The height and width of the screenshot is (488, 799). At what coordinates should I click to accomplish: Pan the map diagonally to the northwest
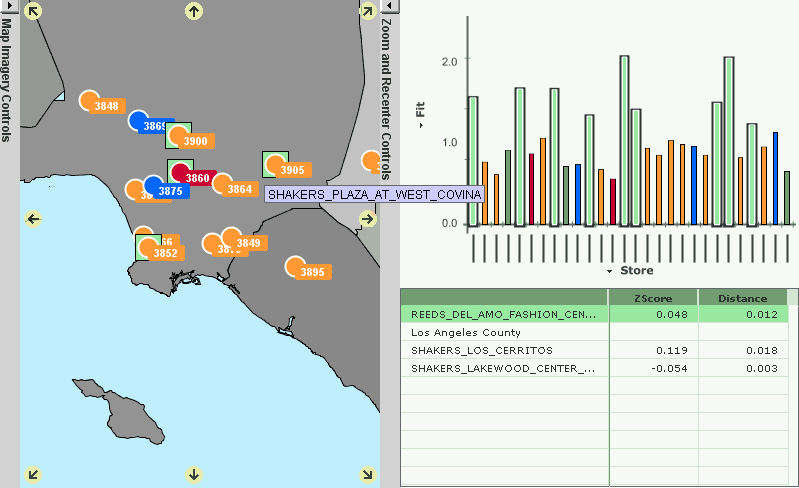[32, 11]
